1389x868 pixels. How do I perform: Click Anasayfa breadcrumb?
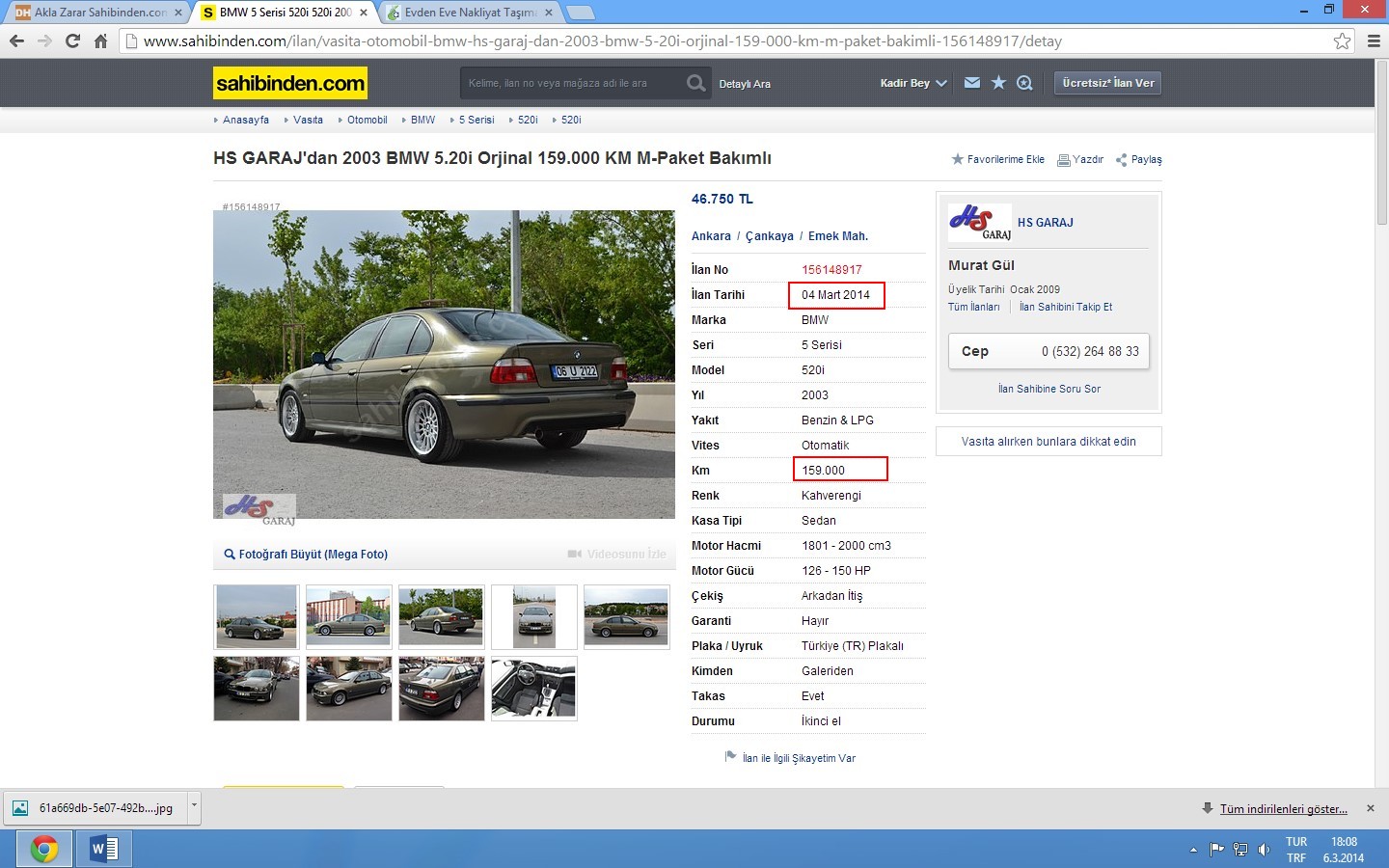(246, 120)
